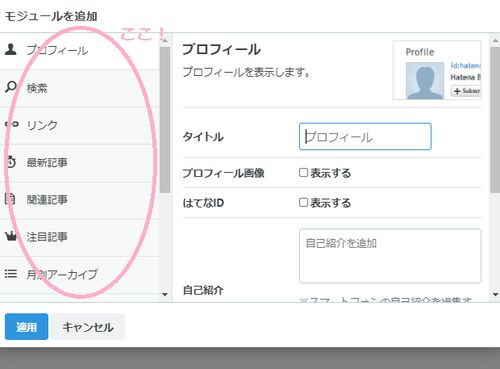Click the プロフィールを表示します。 description text
The height and width of the screenshot is (369, 500).
point(246,72)
